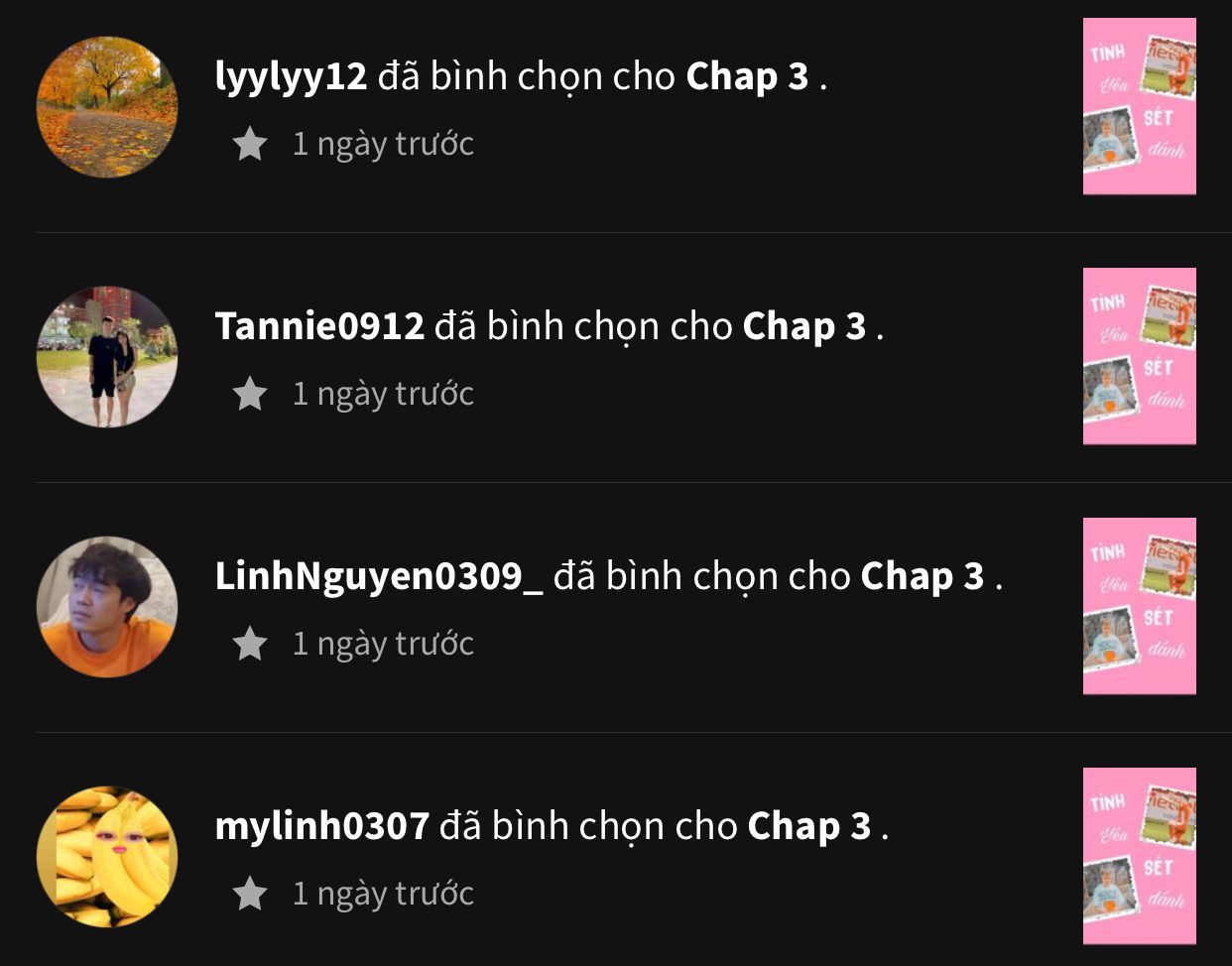Open Chap 3 in Tannie0912's notification
Screen dimensions: 1232x966
coord(804,327)
